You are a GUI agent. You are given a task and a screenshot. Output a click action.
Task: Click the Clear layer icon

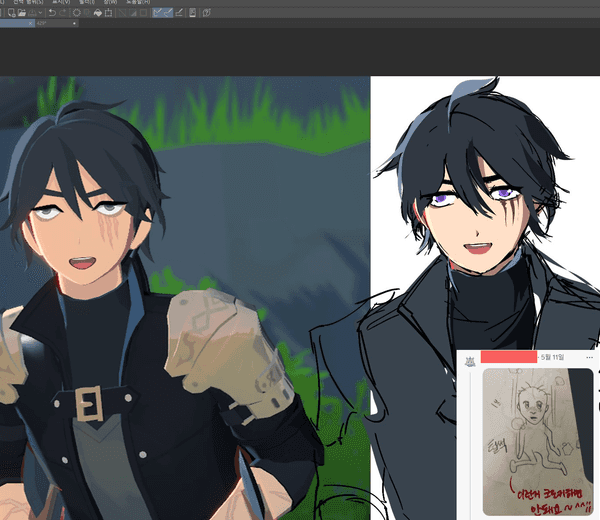point(77,14)
